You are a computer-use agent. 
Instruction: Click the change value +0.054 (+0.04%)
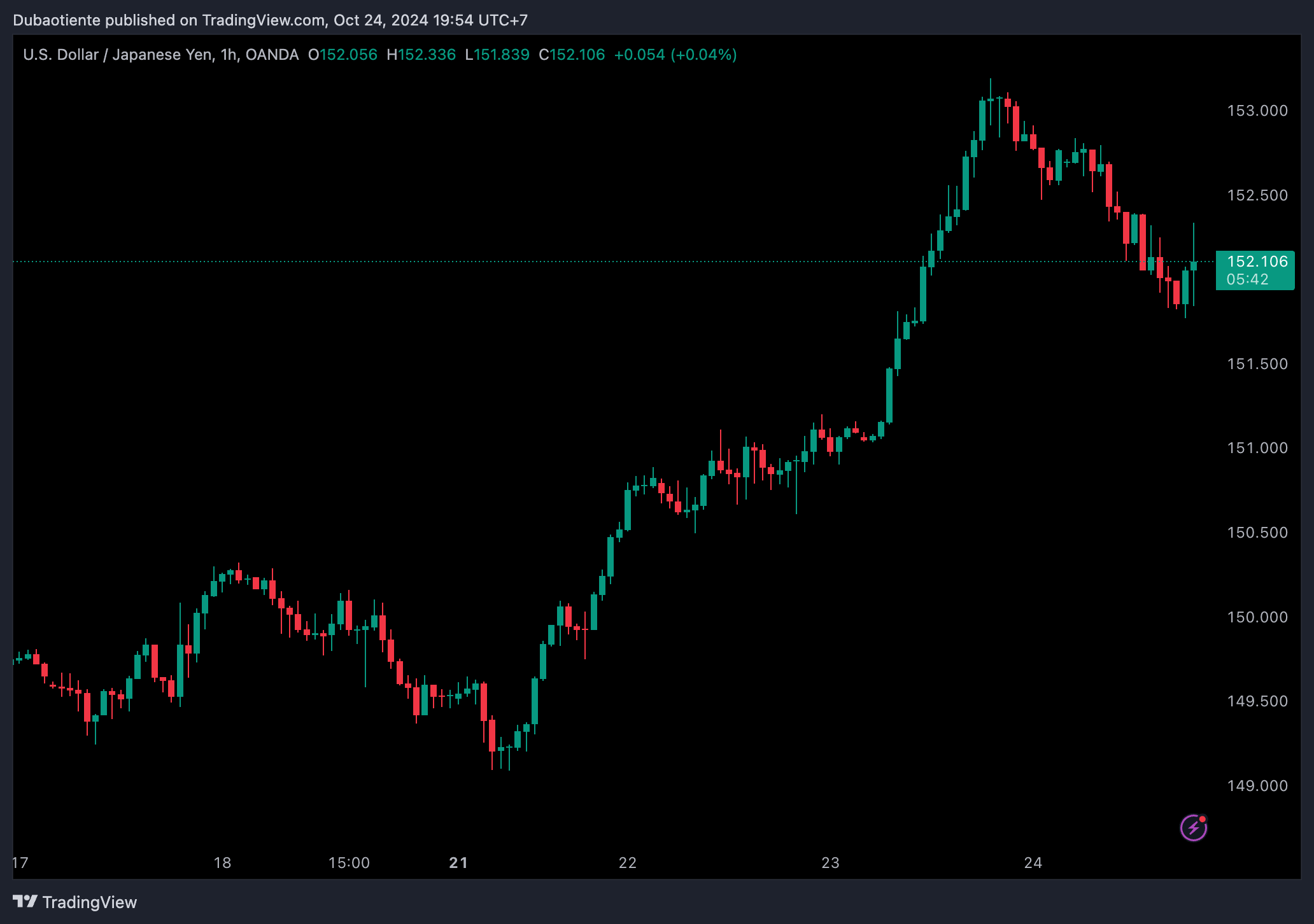tap(675, 55)
